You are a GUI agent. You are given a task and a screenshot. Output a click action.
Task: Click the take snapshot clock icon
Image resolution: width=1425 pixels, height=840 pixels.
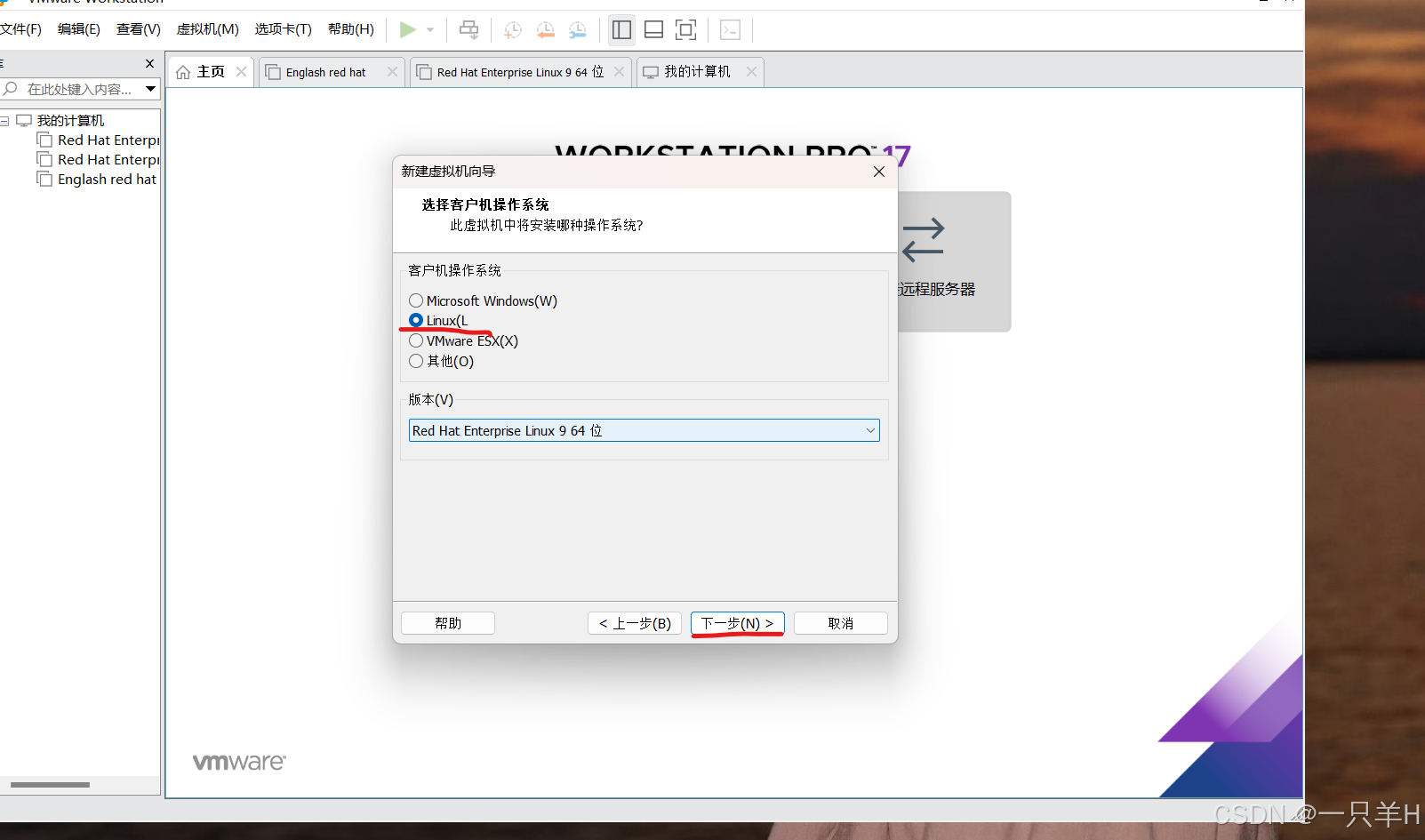513,30
